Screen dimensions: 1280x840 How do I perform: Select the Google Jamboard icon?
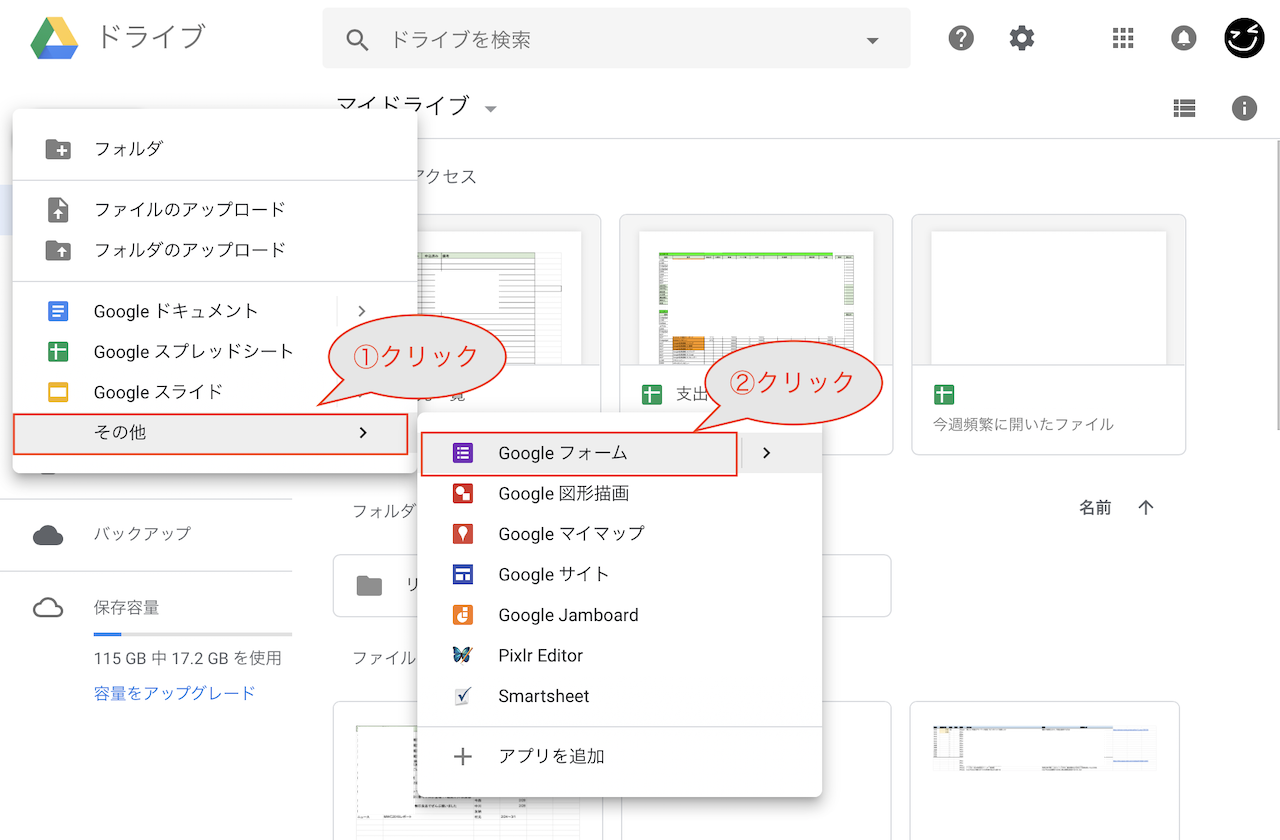point(462,615)
